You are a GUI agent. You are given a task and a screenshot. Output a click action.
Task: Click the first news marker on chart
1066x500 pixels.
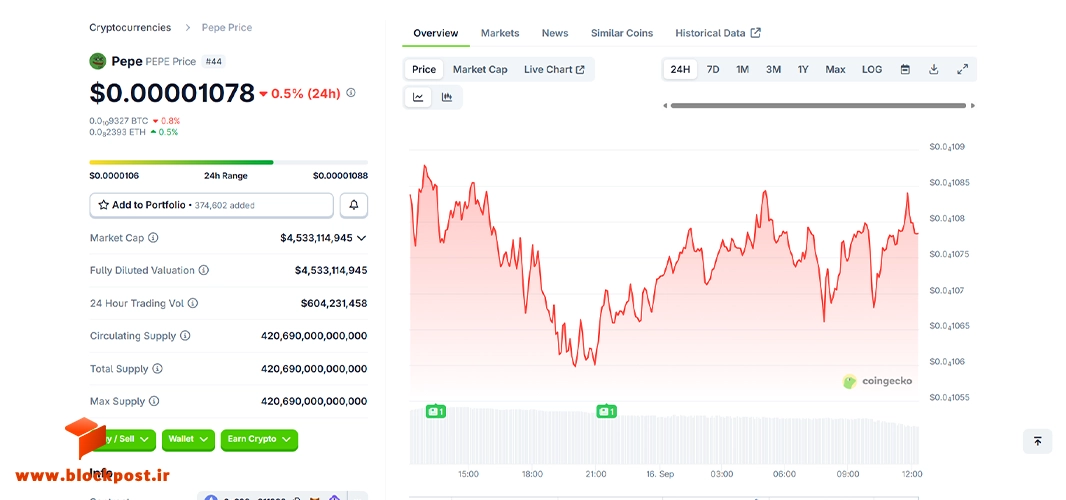(435, 411)
